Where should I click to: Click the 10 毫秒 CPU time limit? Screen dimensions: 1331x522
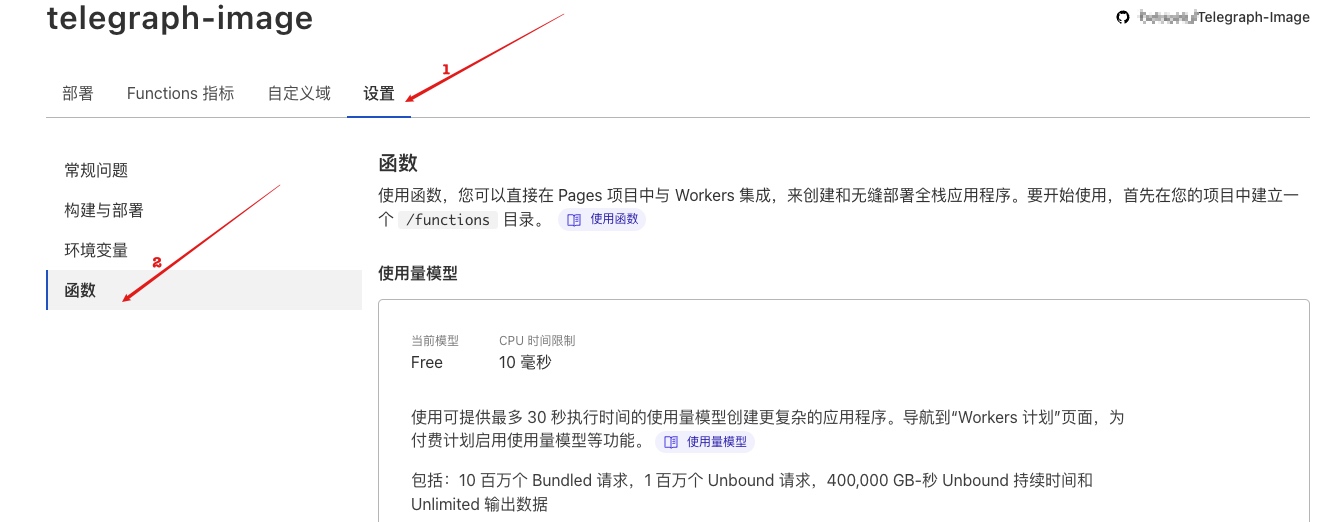[x=525, y=362]
